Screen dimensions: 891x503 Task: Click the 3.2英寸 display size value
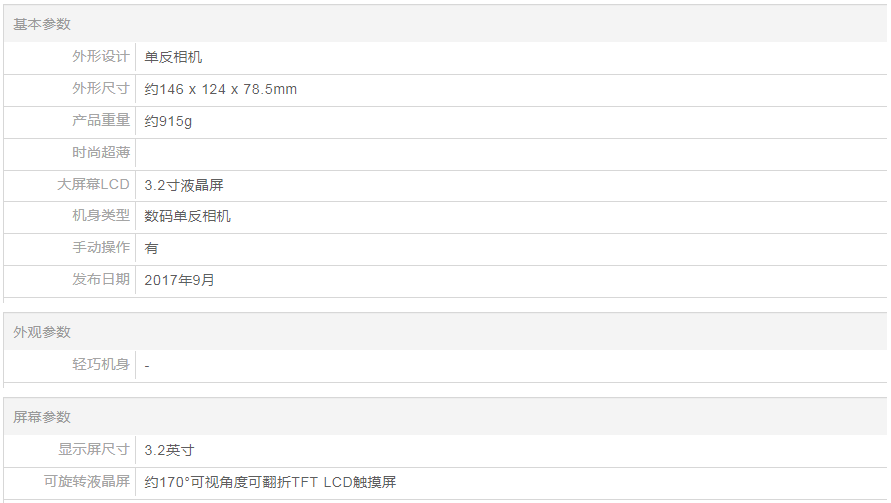tap(169, 450)
